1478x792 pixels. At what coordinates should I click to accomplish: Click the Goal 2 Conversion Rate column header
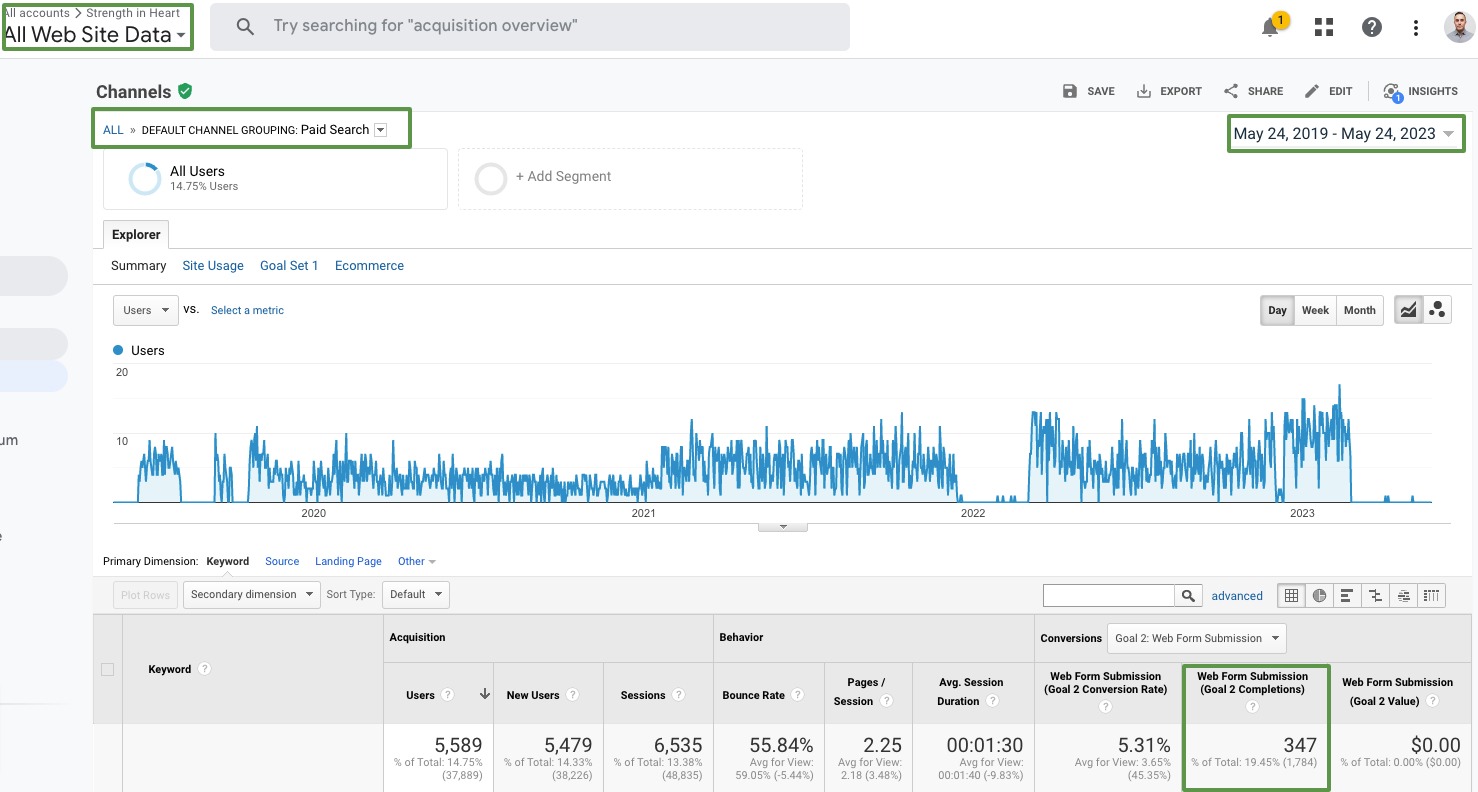pyautogui.click(x=1105, y=683)
